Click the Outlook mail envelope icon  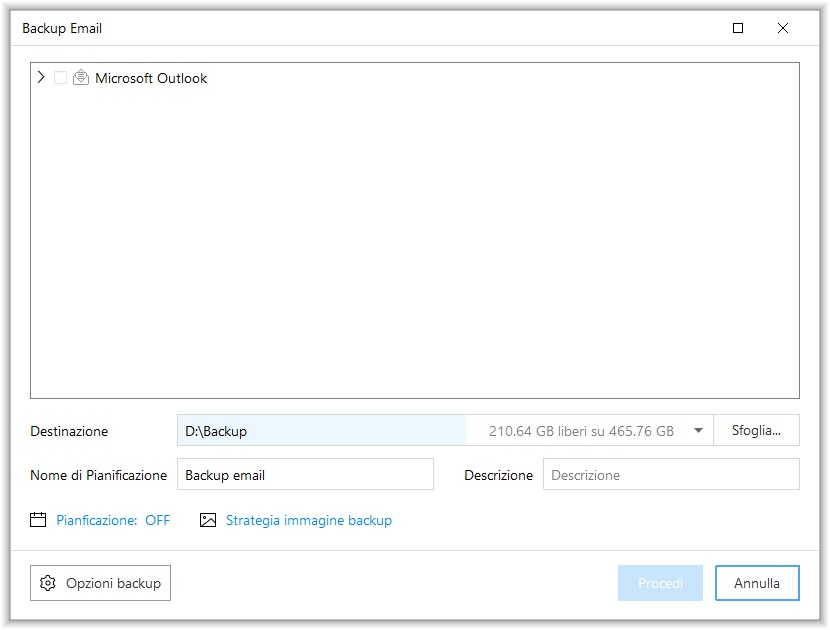pos(81,78)
